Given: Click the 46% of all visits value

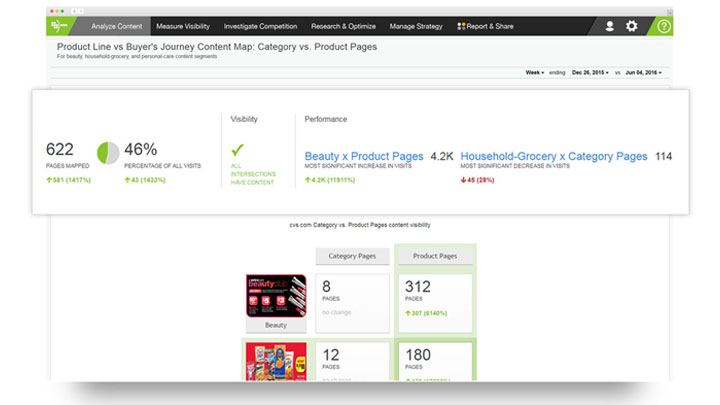Looking at the screenshot, I should pos(141,149).
